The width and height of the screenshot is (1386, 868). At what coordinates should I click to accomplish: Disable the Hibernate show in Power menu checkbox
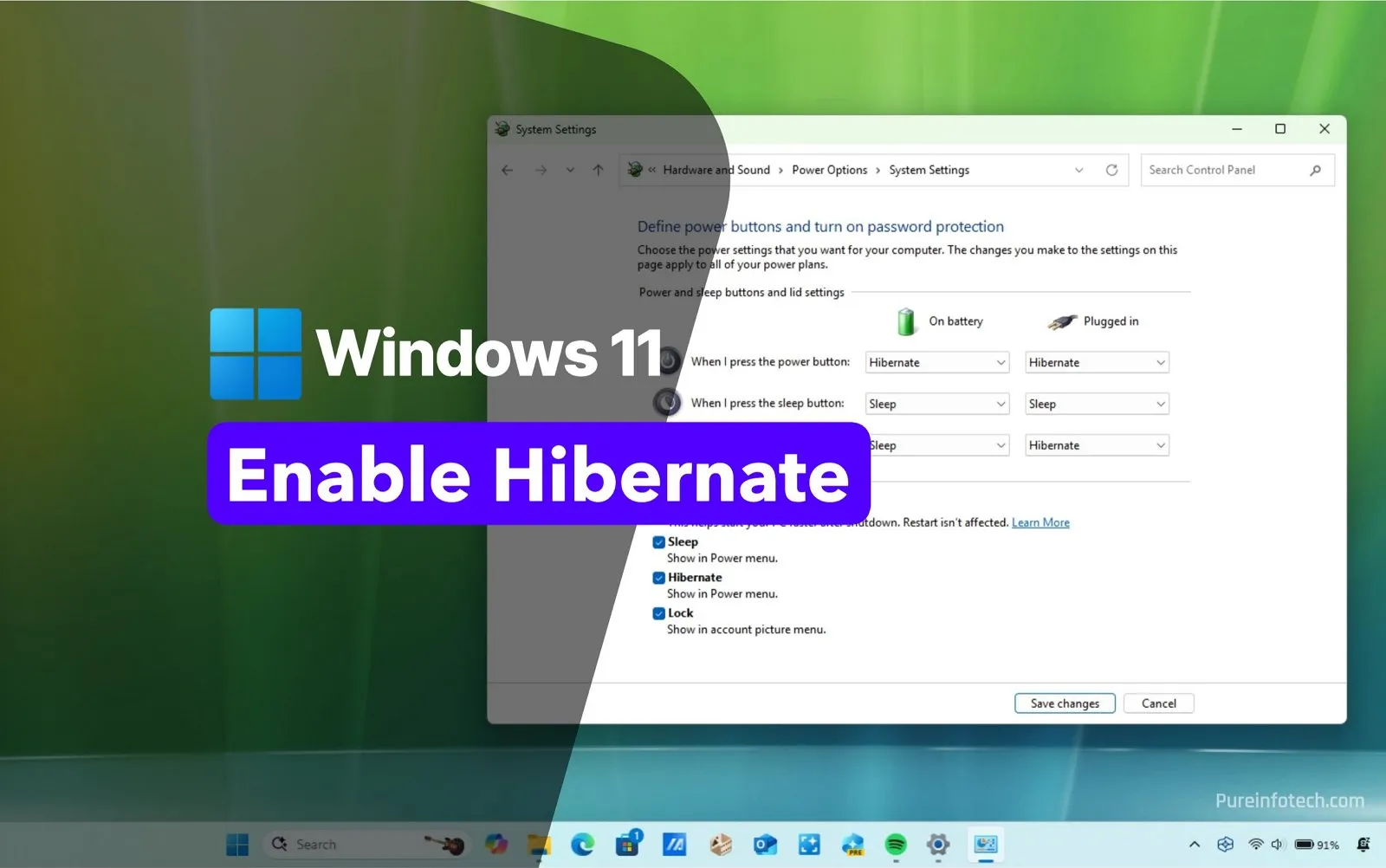pyautogui.click(x=659, y=577)
